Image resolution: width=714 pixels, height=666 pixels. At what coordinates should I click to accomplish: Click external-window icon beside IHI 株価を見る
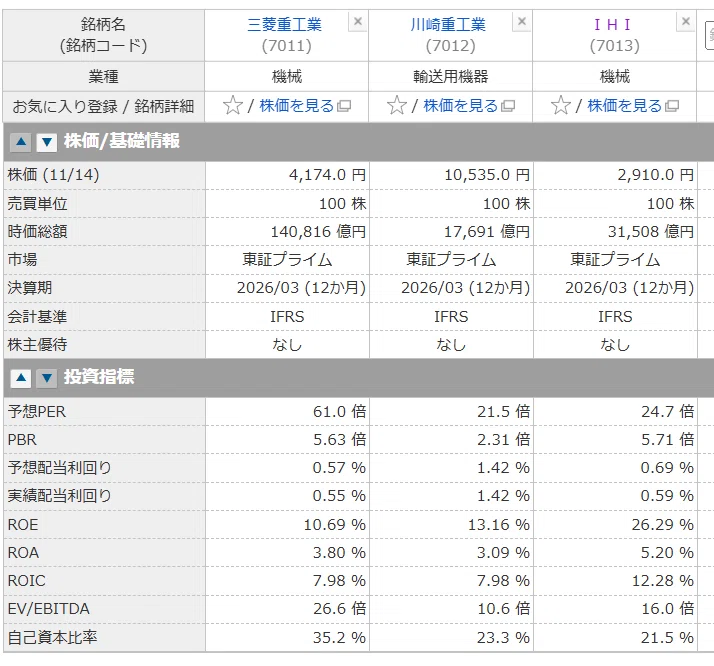pos(672,106)
